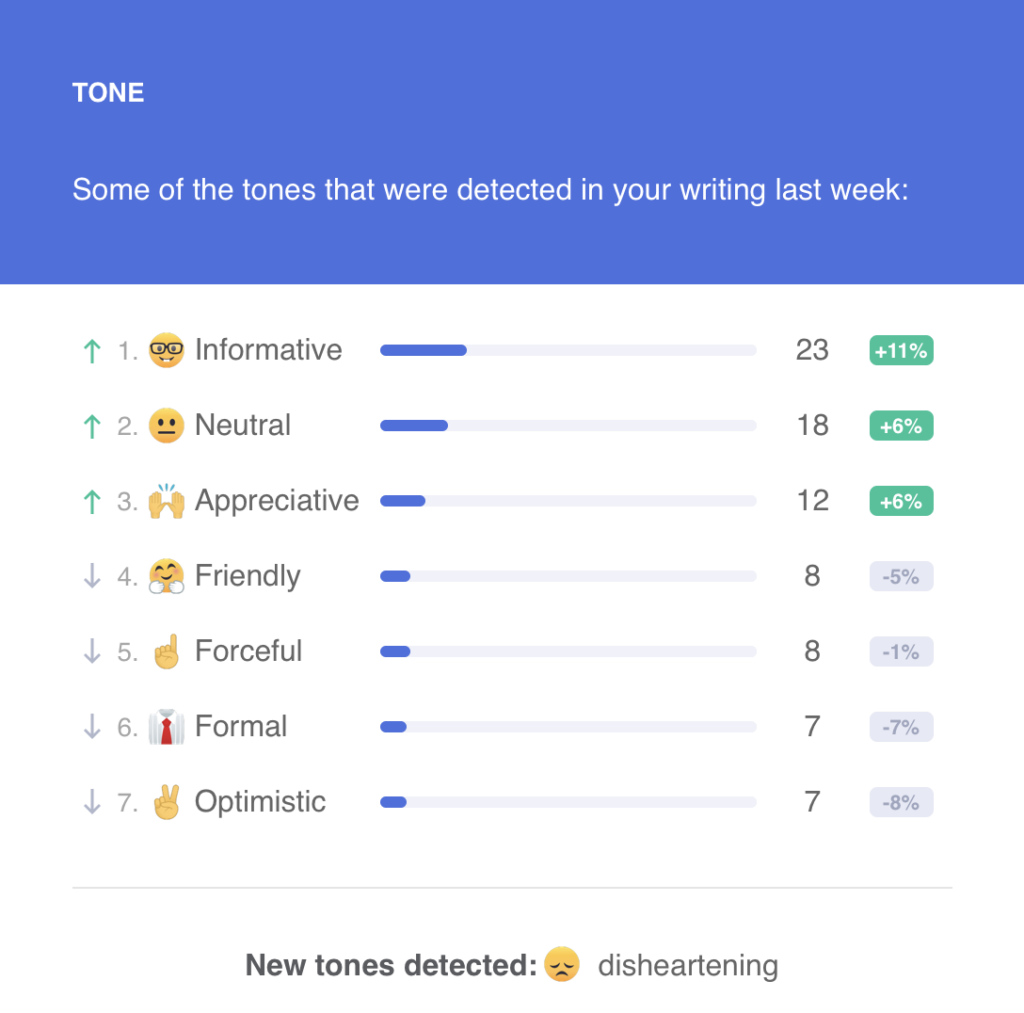Select the Appreciative tone label

pos(277,502)
